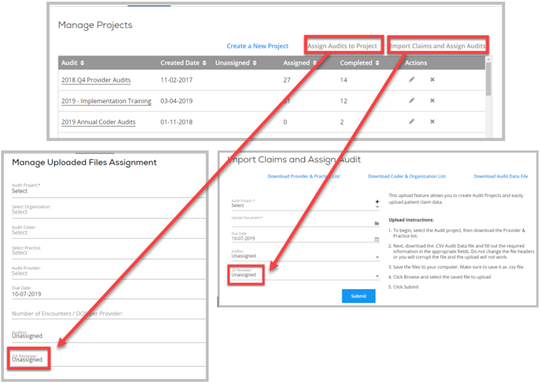
Task: Delete the 2018 Q4 Provider Audits project
Action: pyautogui.click(x=432, y=80)
